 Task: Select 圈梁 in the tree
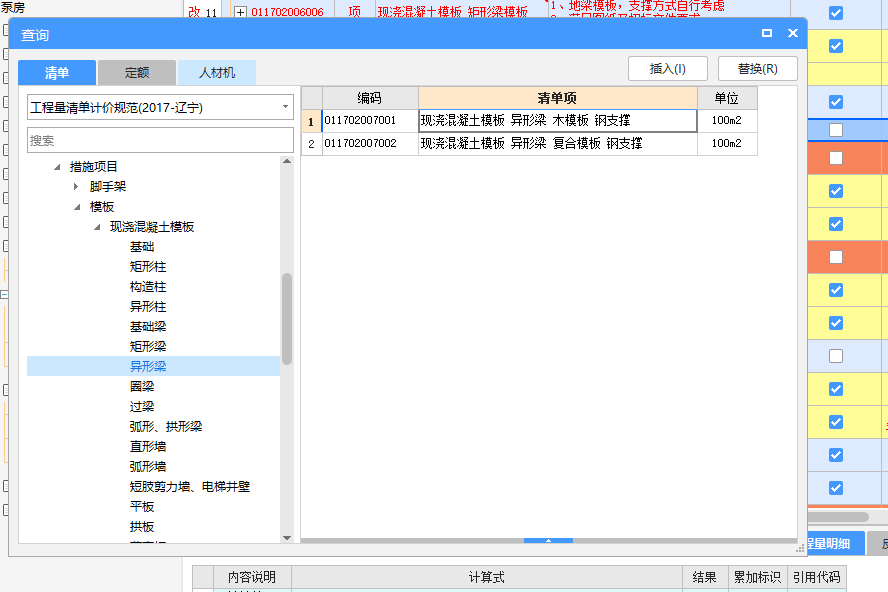point(142,386)
